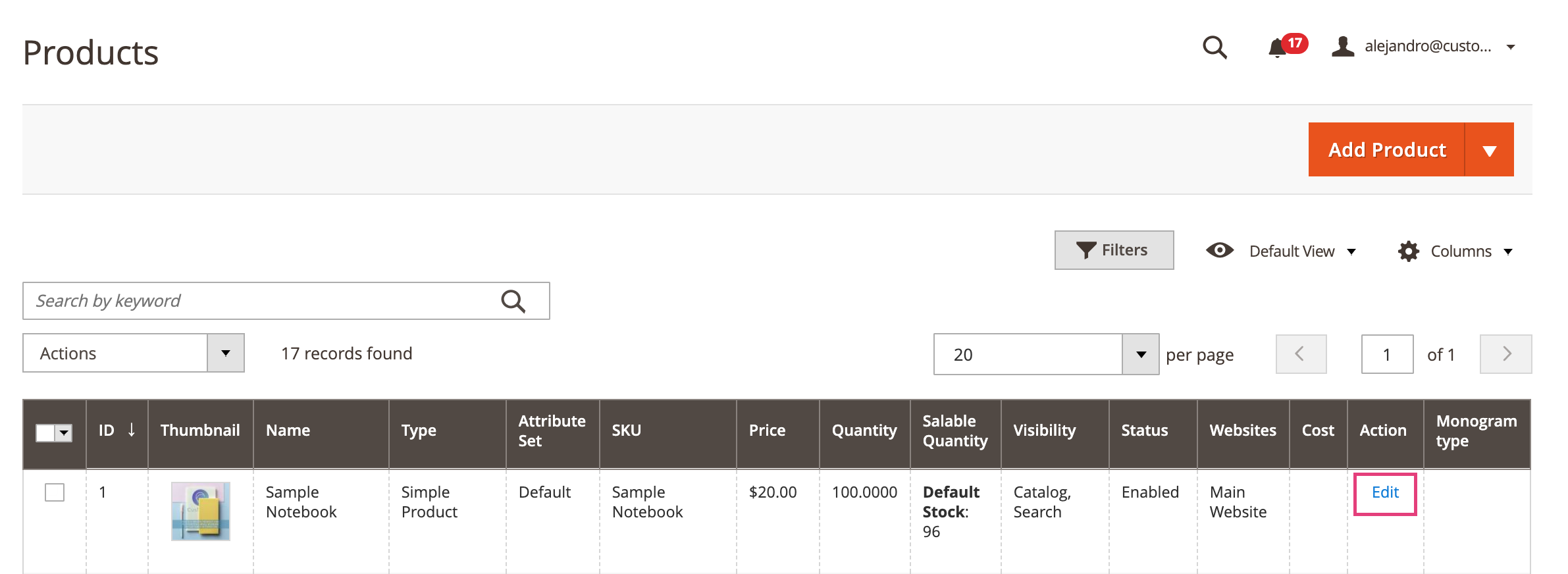Image resolution: width=1568 pixels, height=574 pixels.
Task: Click Edit link for Sample Notebook
Action: [1385, 492]
